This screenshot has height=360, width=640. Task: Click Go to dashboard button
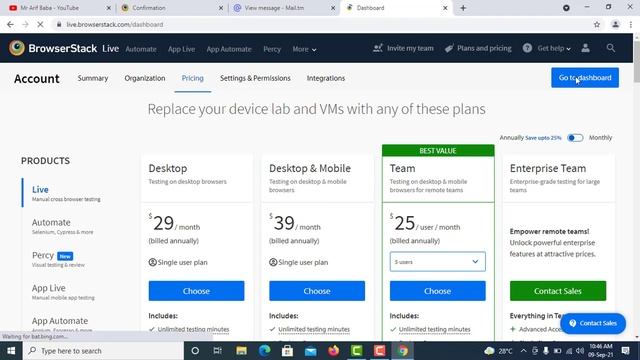coord(585,78)
